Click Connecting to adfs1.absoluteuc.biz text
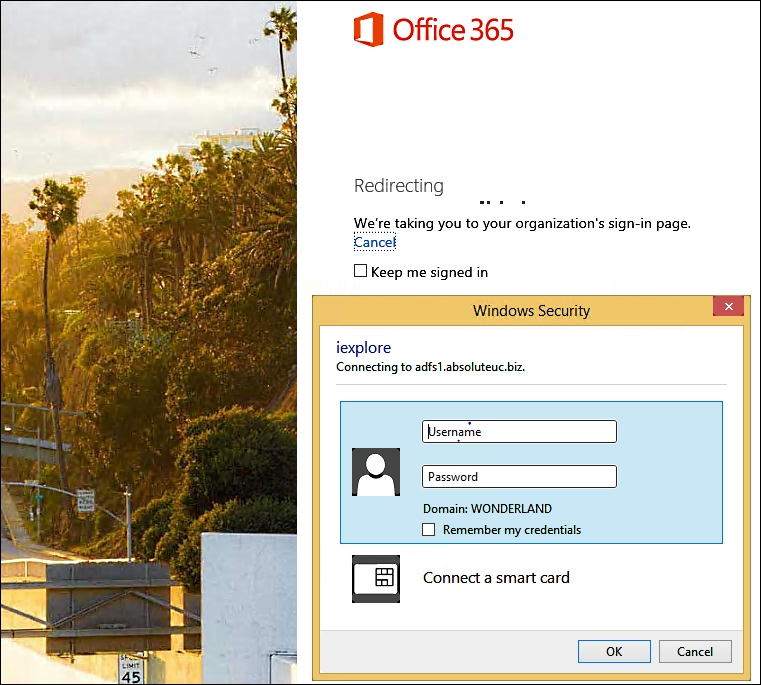This screenshot has width=761, height=685. pos(430,367)
